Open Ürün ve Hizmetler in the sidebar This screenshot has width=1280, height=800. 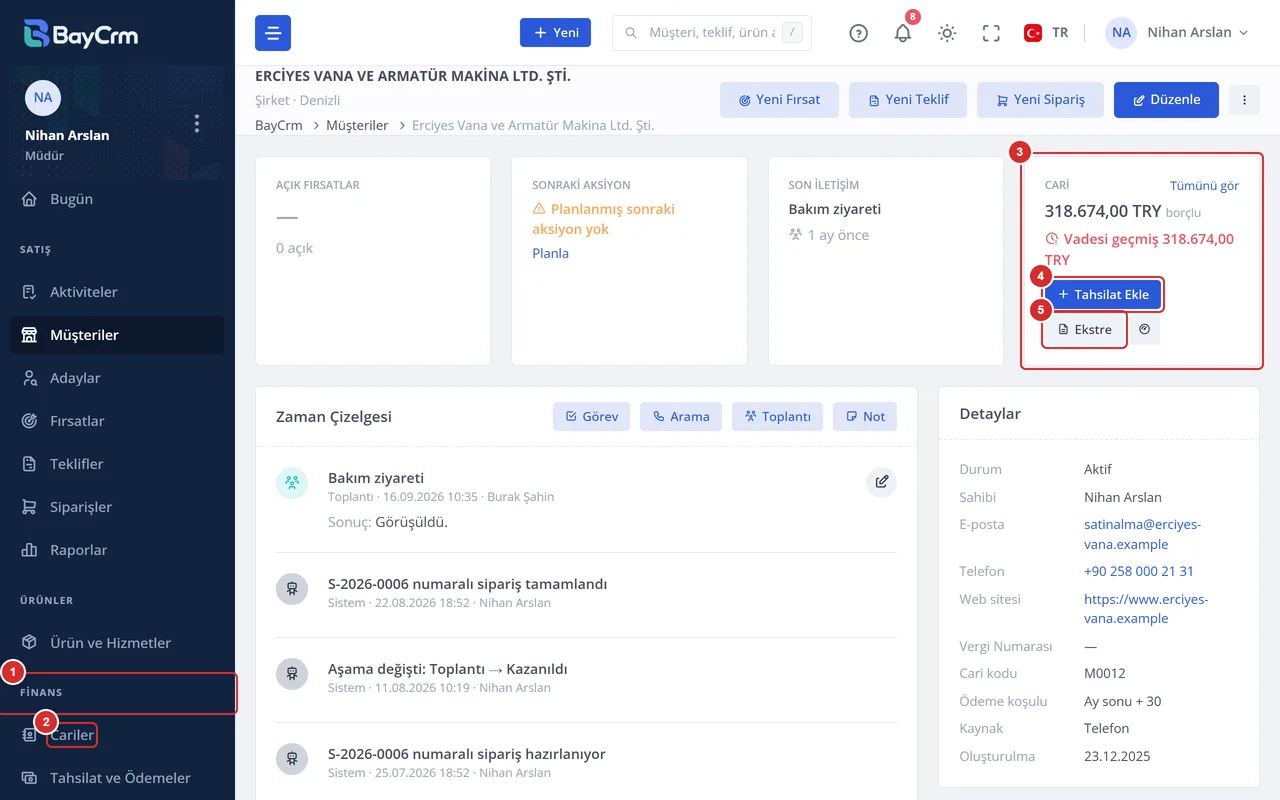[117, 643]
